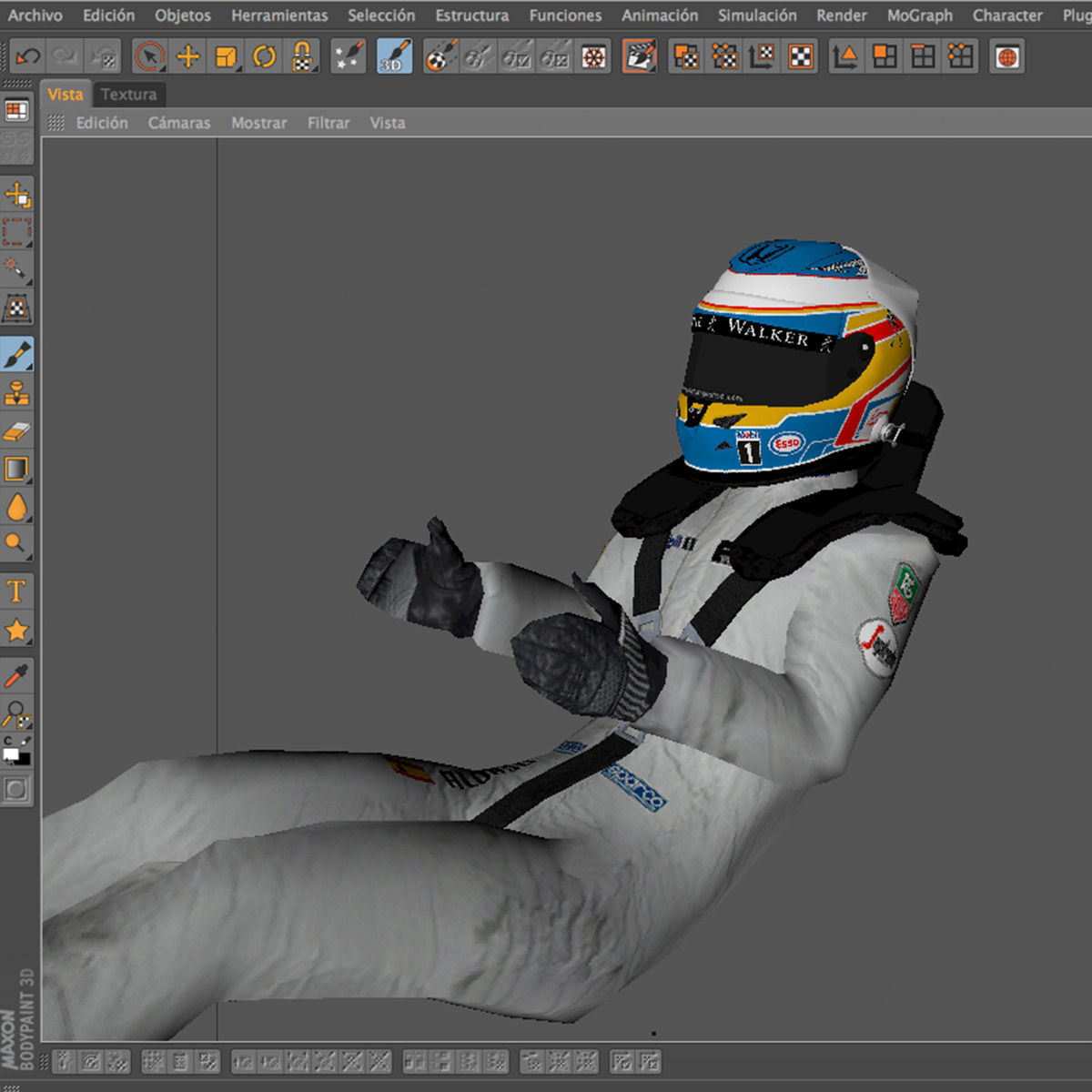This screenshot has height=1092, width=1092.
Task: Open the star shape tool flyout
Action: tap(17, 630)
